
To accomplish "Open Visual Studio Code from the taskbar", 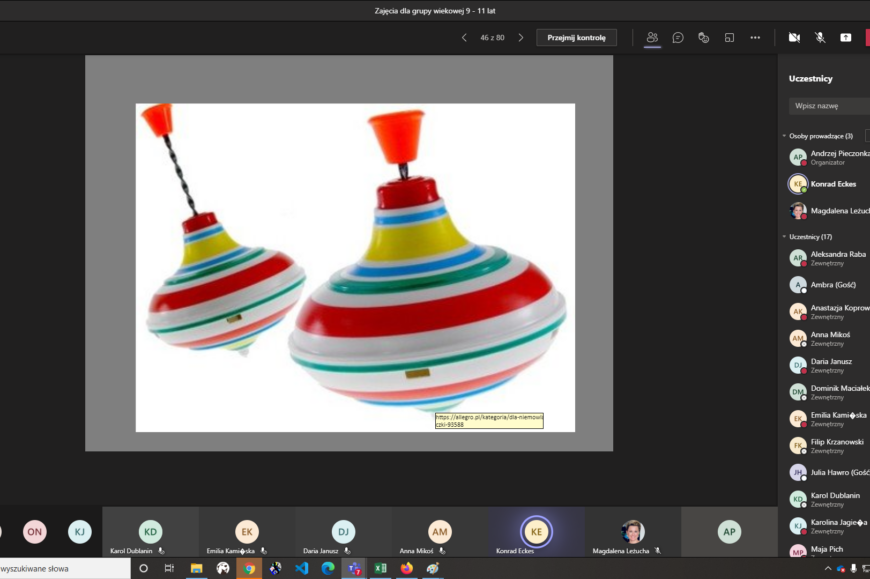I will tap(302, 568).
